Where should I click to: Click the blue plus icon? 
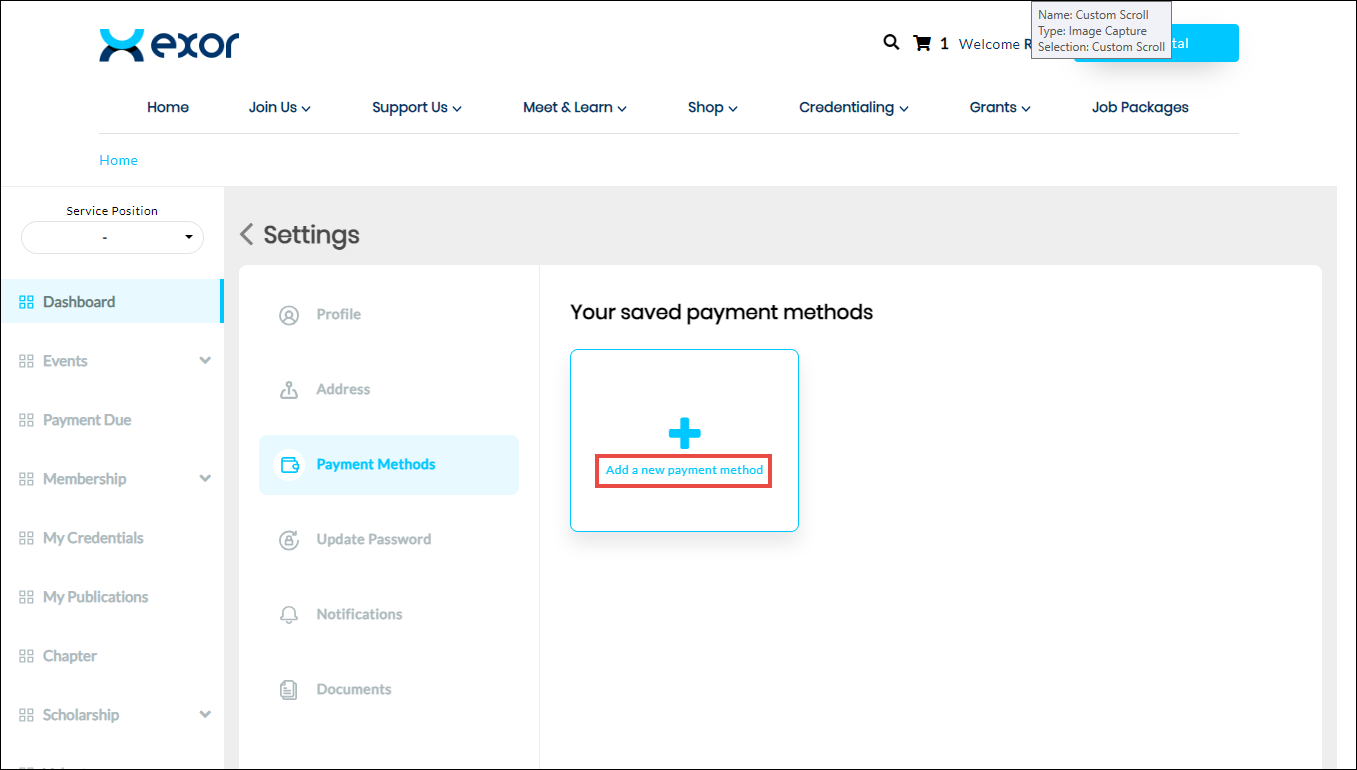(x=684, y=434)
